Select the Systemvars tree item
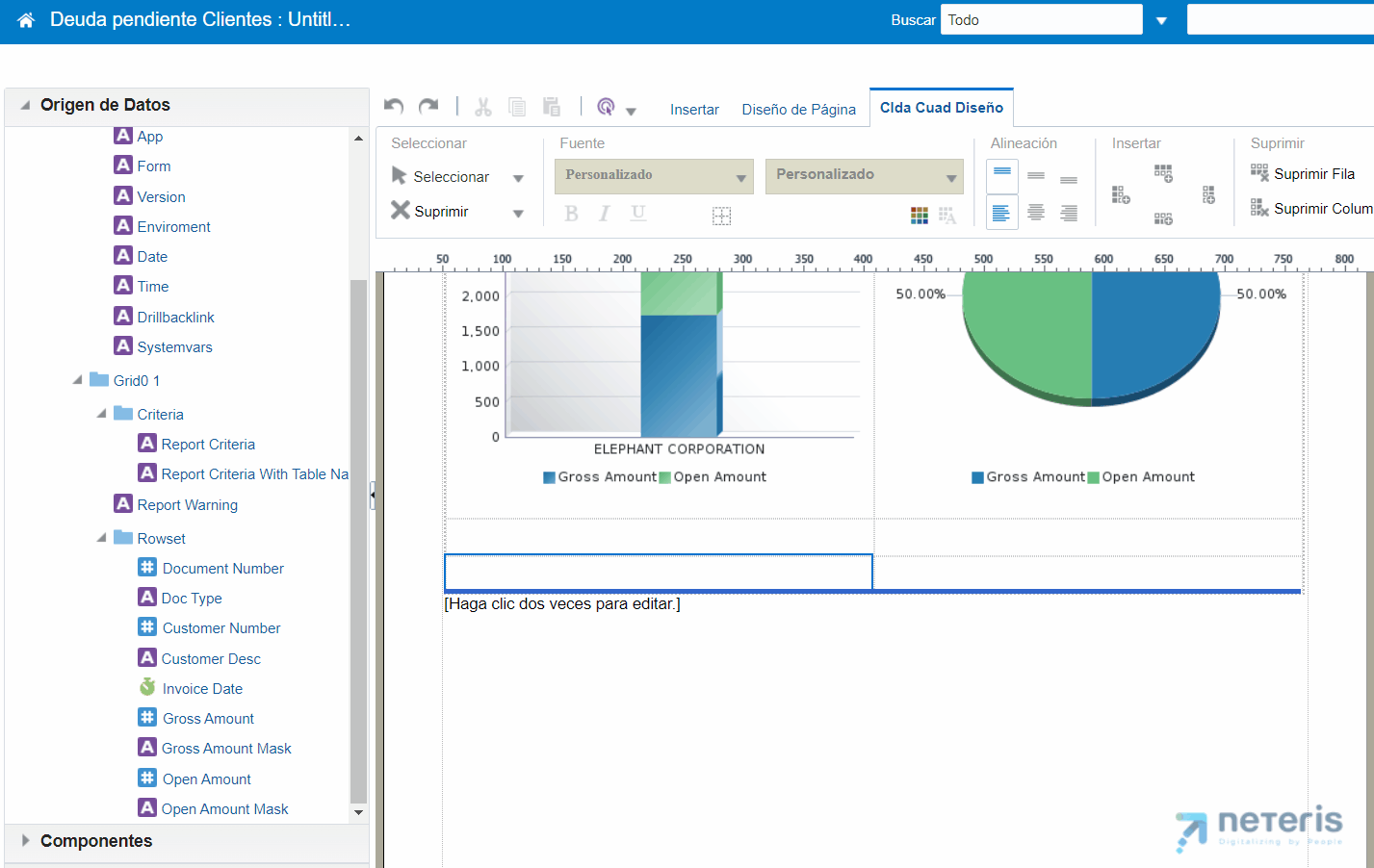The height and width of the screenshot is (868, 1374). (x=164, y=346)
